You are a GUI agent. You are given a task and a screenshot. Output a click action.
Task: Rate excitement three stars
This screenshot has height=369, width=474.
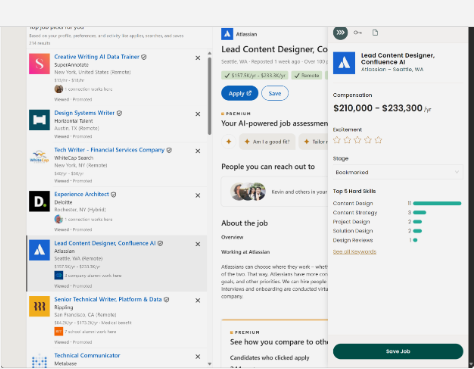click(x=357, y=140)
